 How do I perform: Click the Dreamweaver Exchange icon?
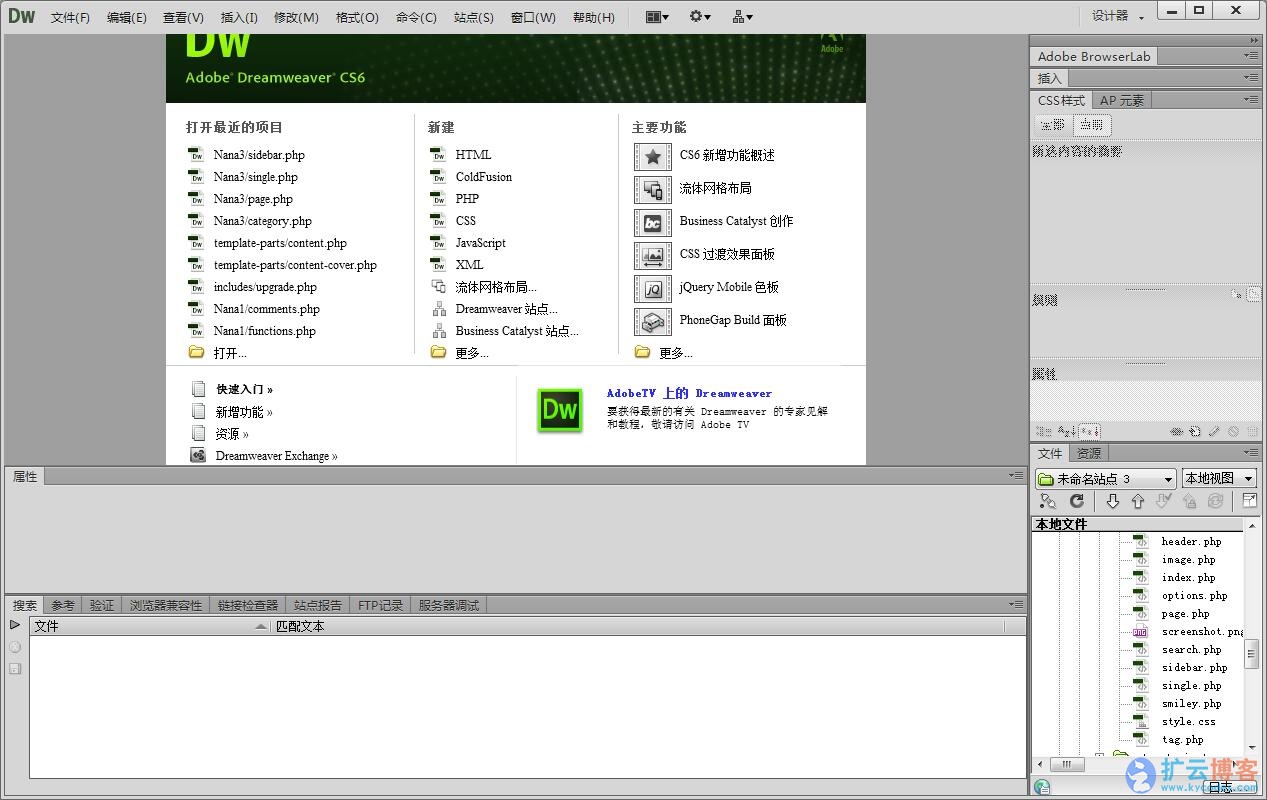198,456
